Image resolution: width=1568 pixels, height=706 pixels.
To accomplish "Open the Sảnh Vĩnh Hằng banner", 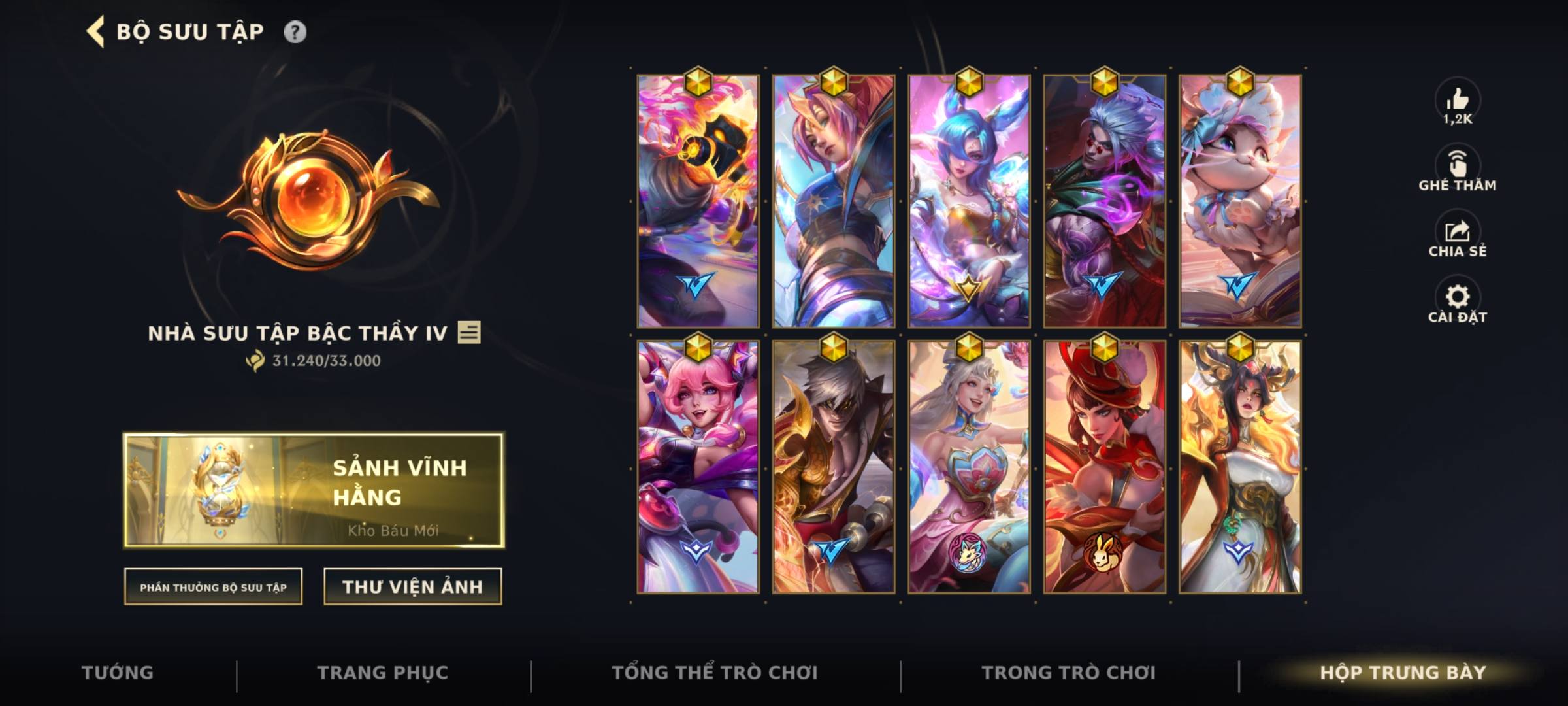I will pos(314,490).
